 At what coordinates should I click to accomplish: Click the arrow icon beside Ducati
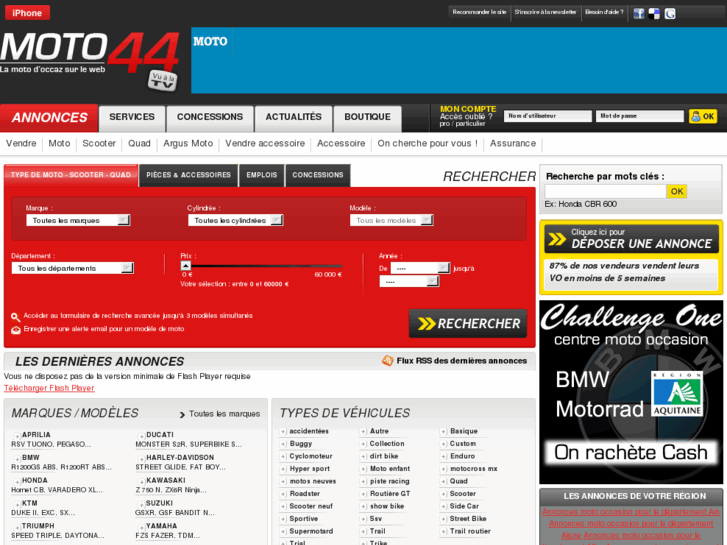(141, 436)
